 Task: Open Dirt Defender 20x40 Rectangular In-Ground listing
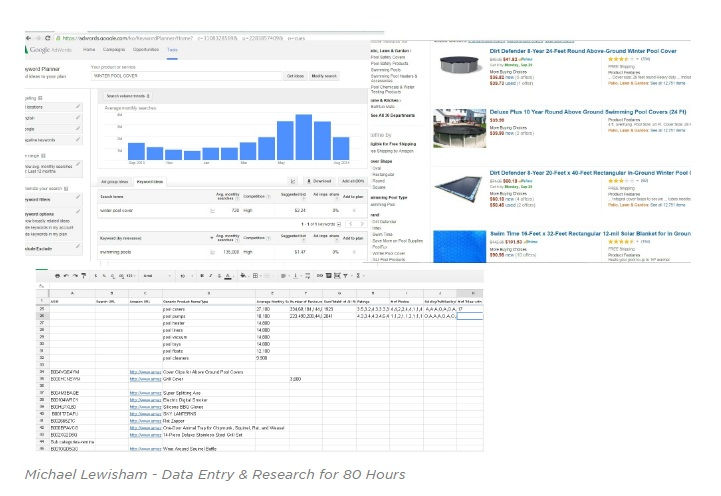click(590, 173)
